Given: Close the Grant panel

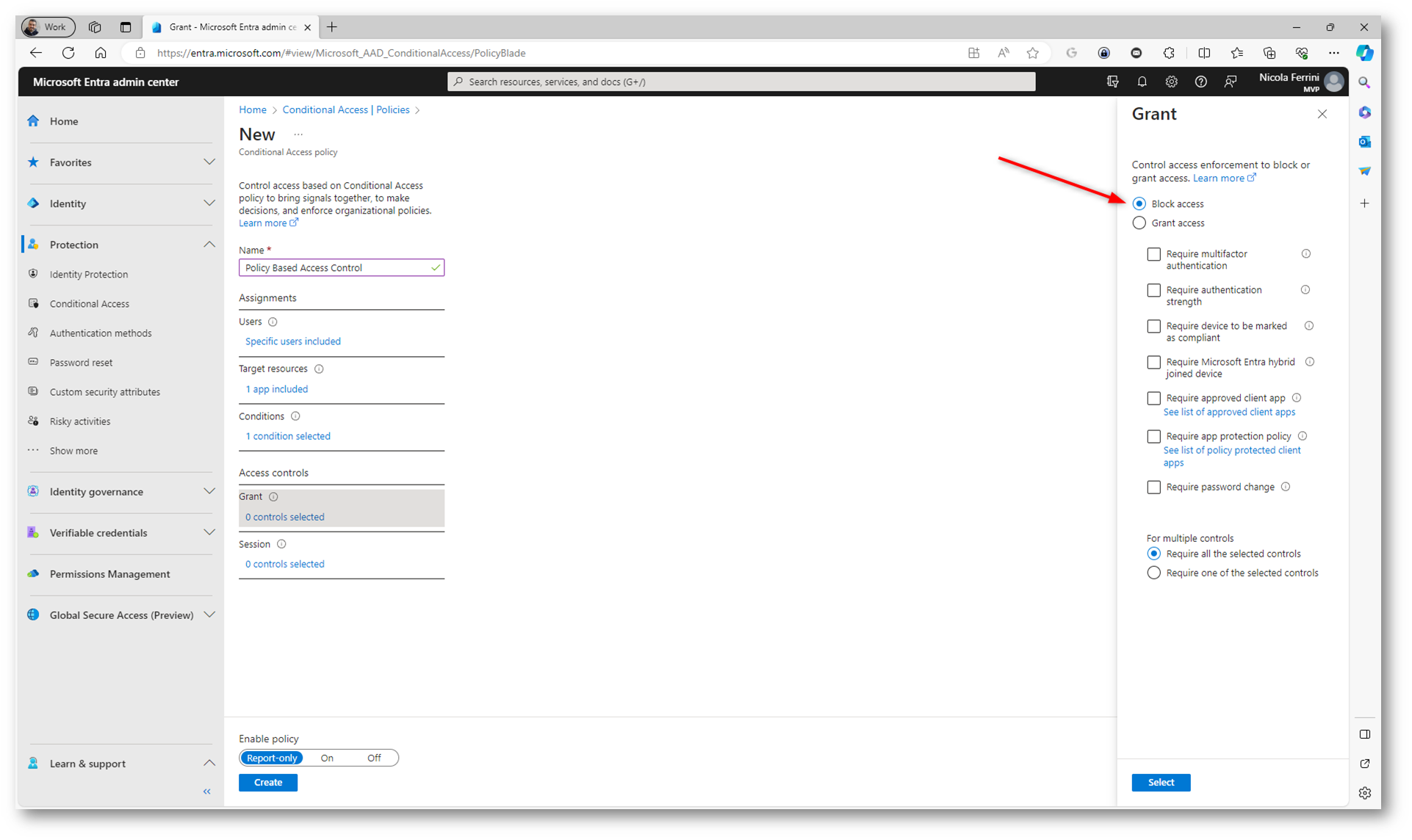Looking at the screenshot, I should tap(1322, 114).
